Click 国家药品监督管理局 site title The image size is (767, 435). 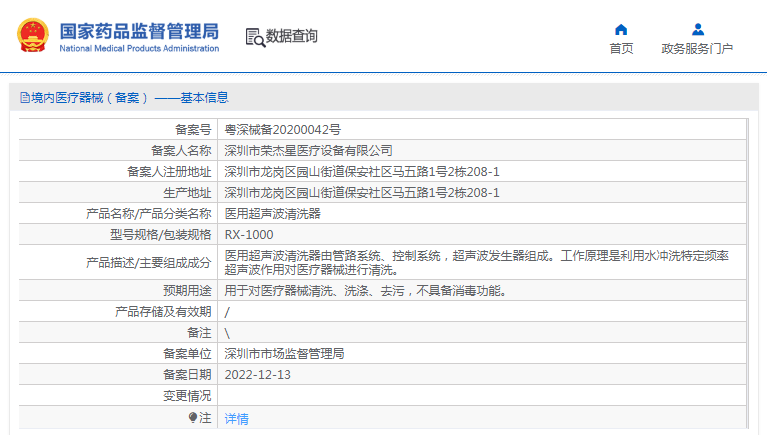[139, 31]
